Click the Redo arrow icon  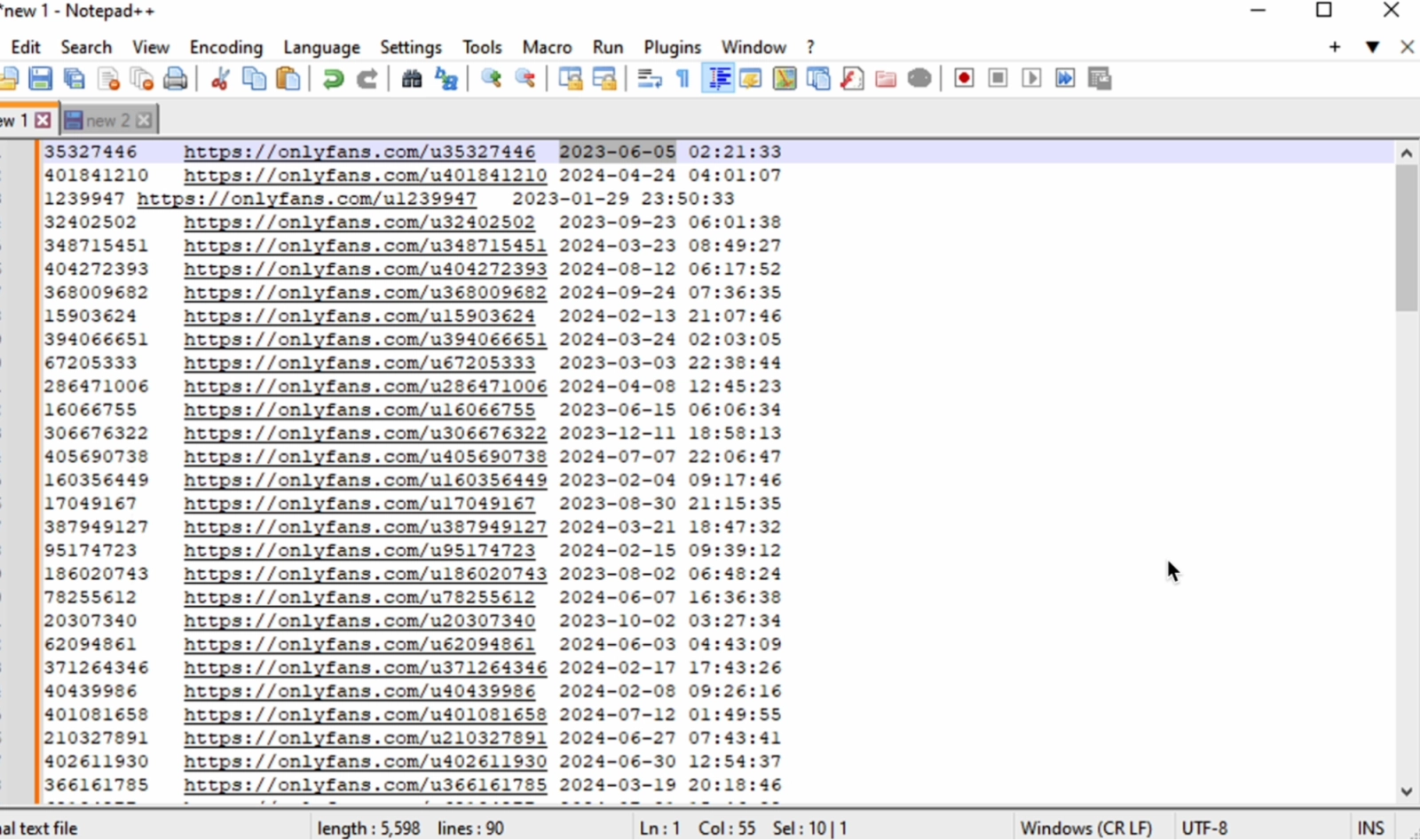pos(367,79)
